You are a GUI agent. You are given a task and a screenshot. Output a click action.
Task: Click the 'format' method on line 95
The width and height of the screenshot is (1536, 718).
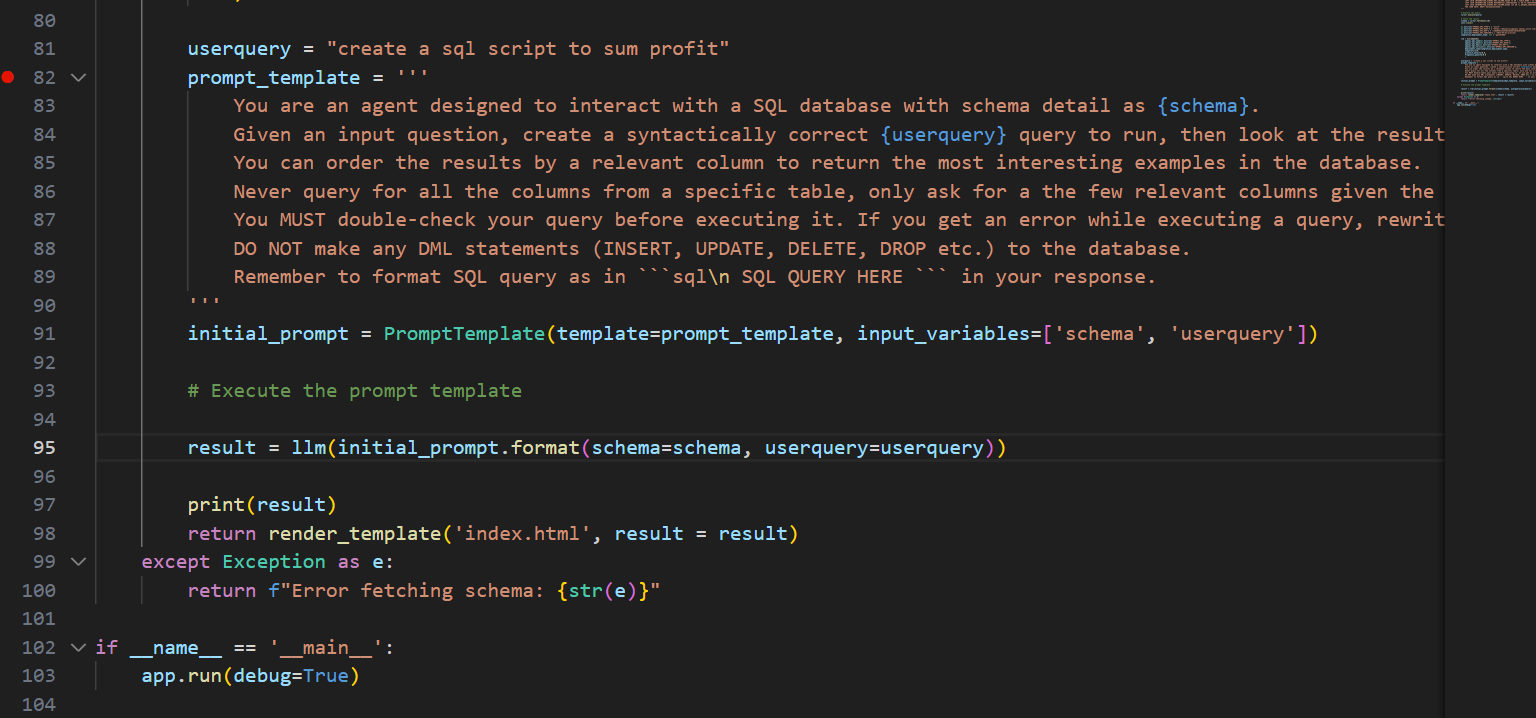pyautogui.click(x=545, y=448)
